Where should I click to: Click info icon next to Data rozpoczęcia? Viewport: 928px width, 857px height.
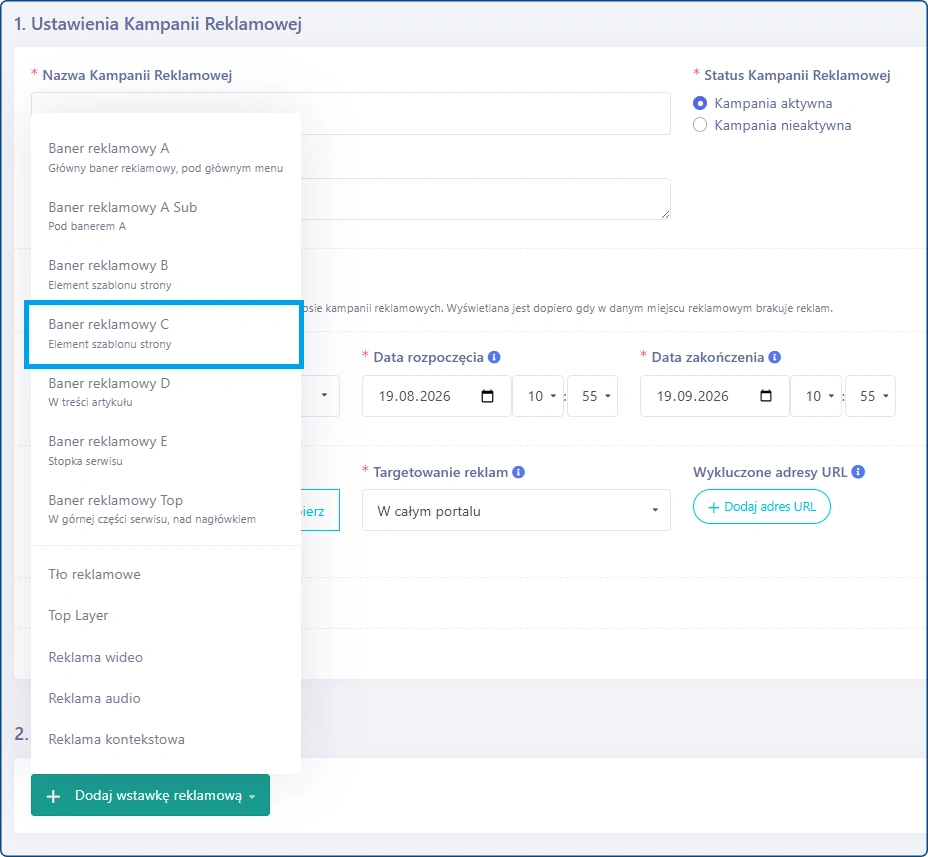(x=494, y=357)
